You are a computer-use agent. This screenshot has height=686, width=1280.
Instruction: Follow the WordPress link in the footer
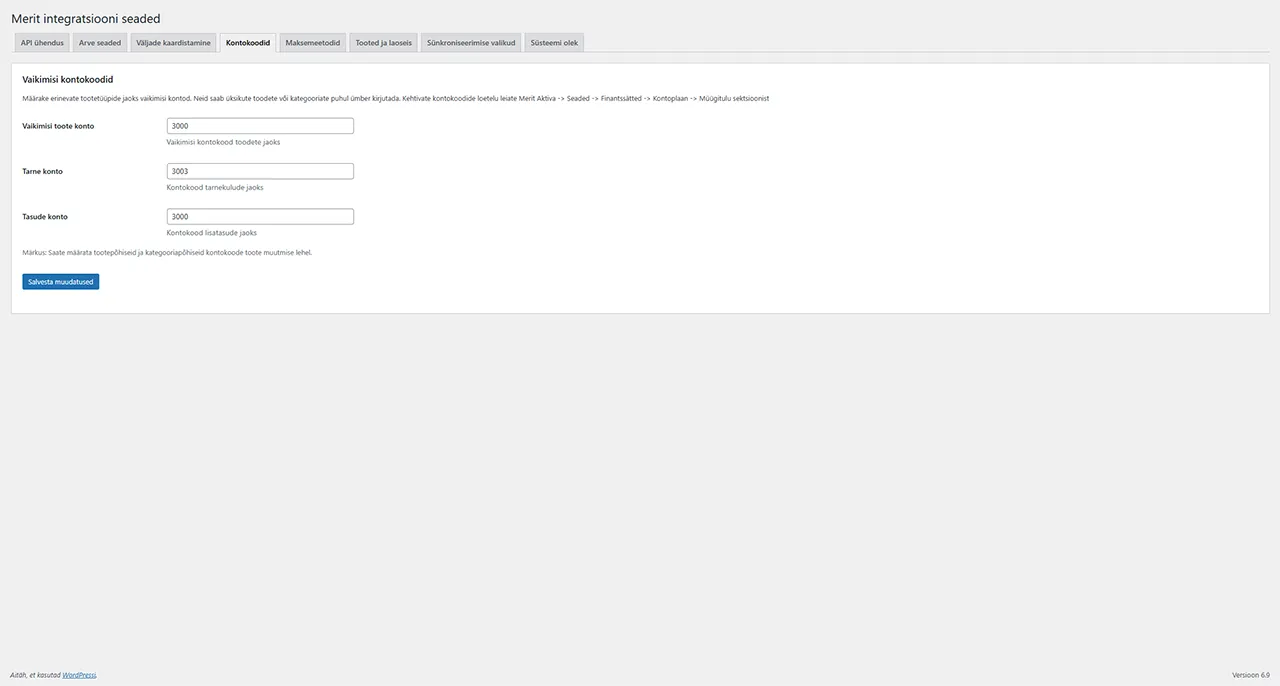(79, 675)
